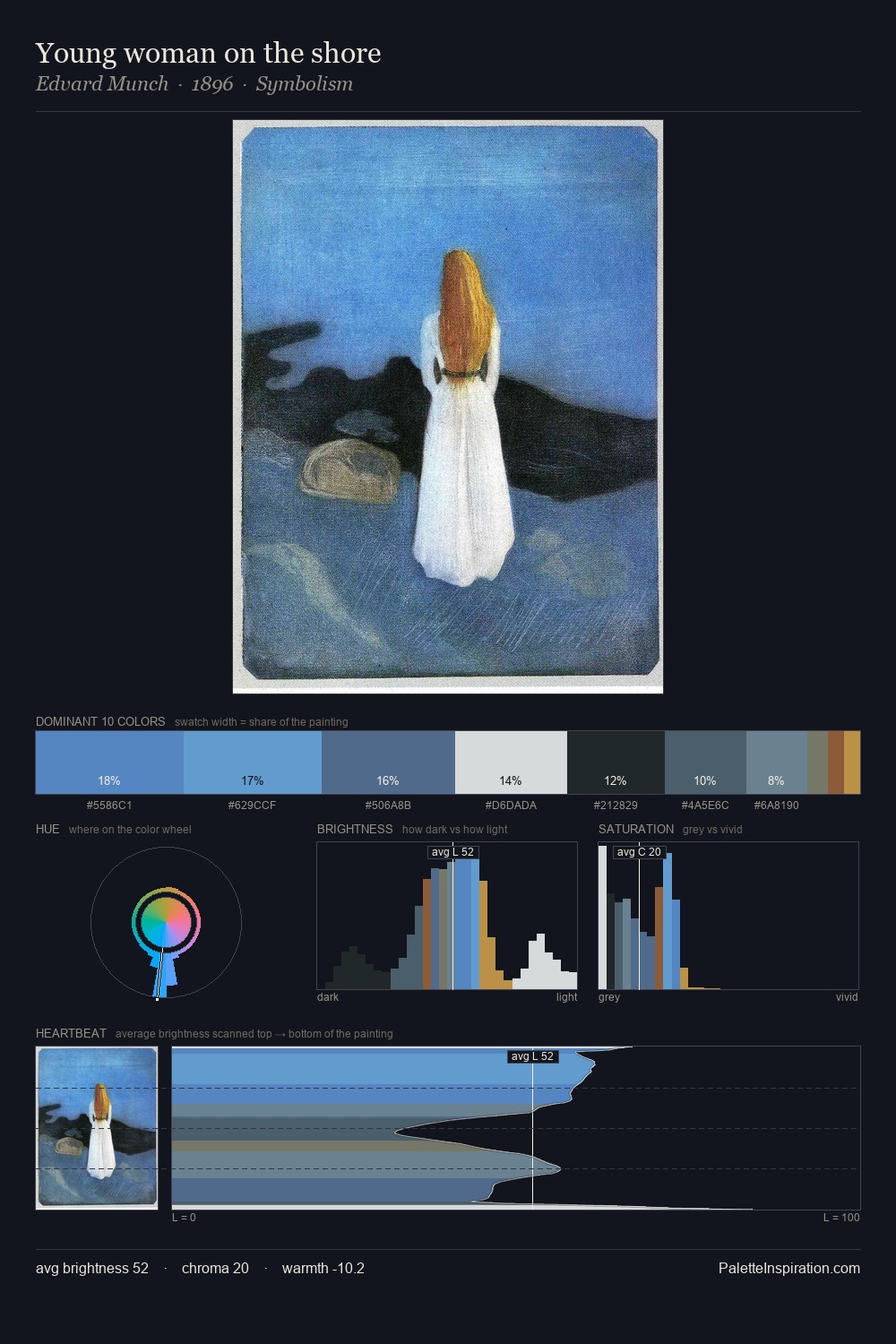Click the hex code #629CCF
This screenshot has height=1344, width=896.
point(253,806)
